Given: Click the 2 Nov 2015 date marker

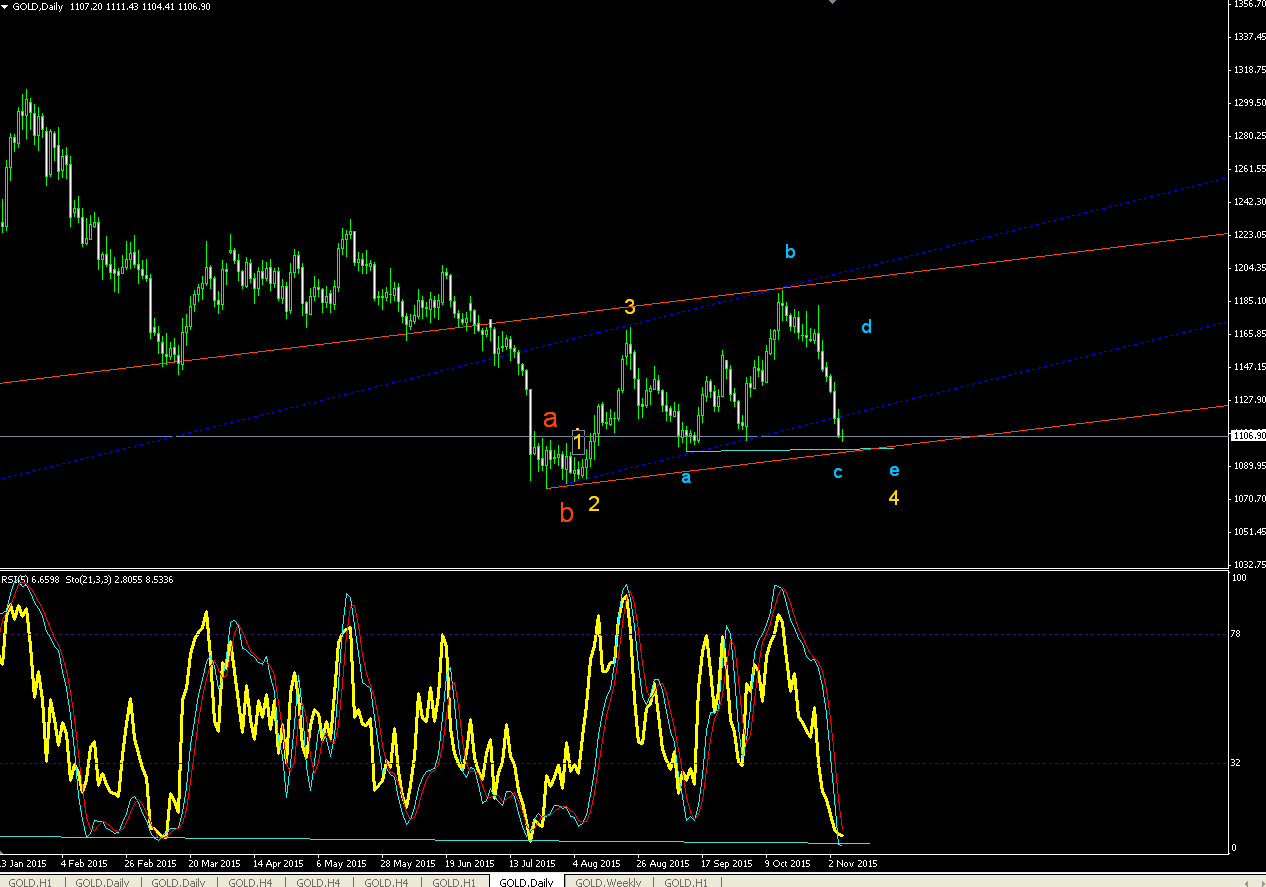Looking at the screenshot, I should coord(852,862).
